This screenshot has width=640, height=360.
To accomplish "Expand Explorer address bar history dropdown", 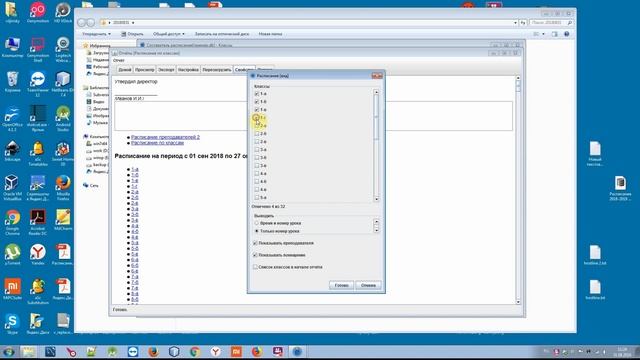I will (x=515, y=23).
